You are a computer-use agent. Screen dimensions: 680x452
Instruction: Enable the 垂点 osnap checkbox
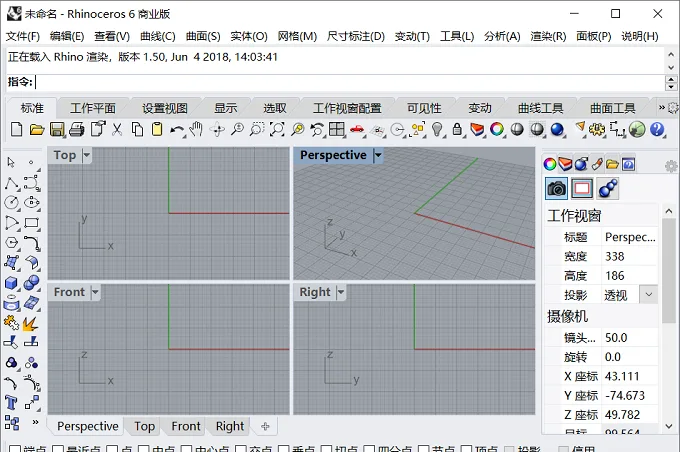tap(283, 449)
